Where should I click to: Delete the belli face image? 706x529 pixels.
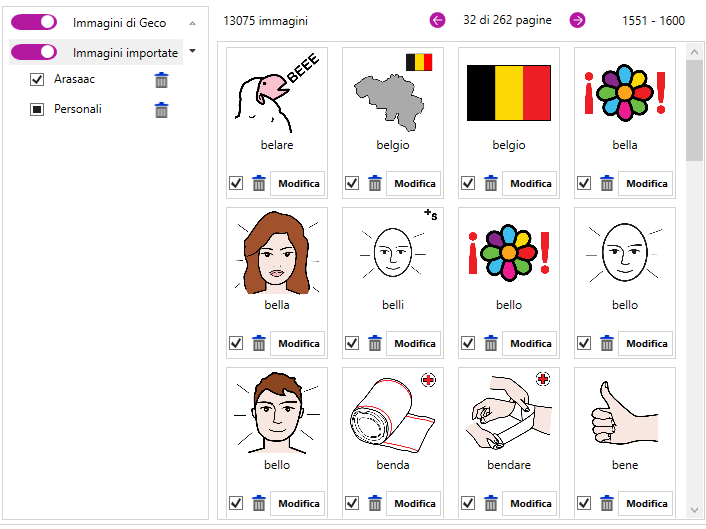pyautogui.click(x=375, y=343)
